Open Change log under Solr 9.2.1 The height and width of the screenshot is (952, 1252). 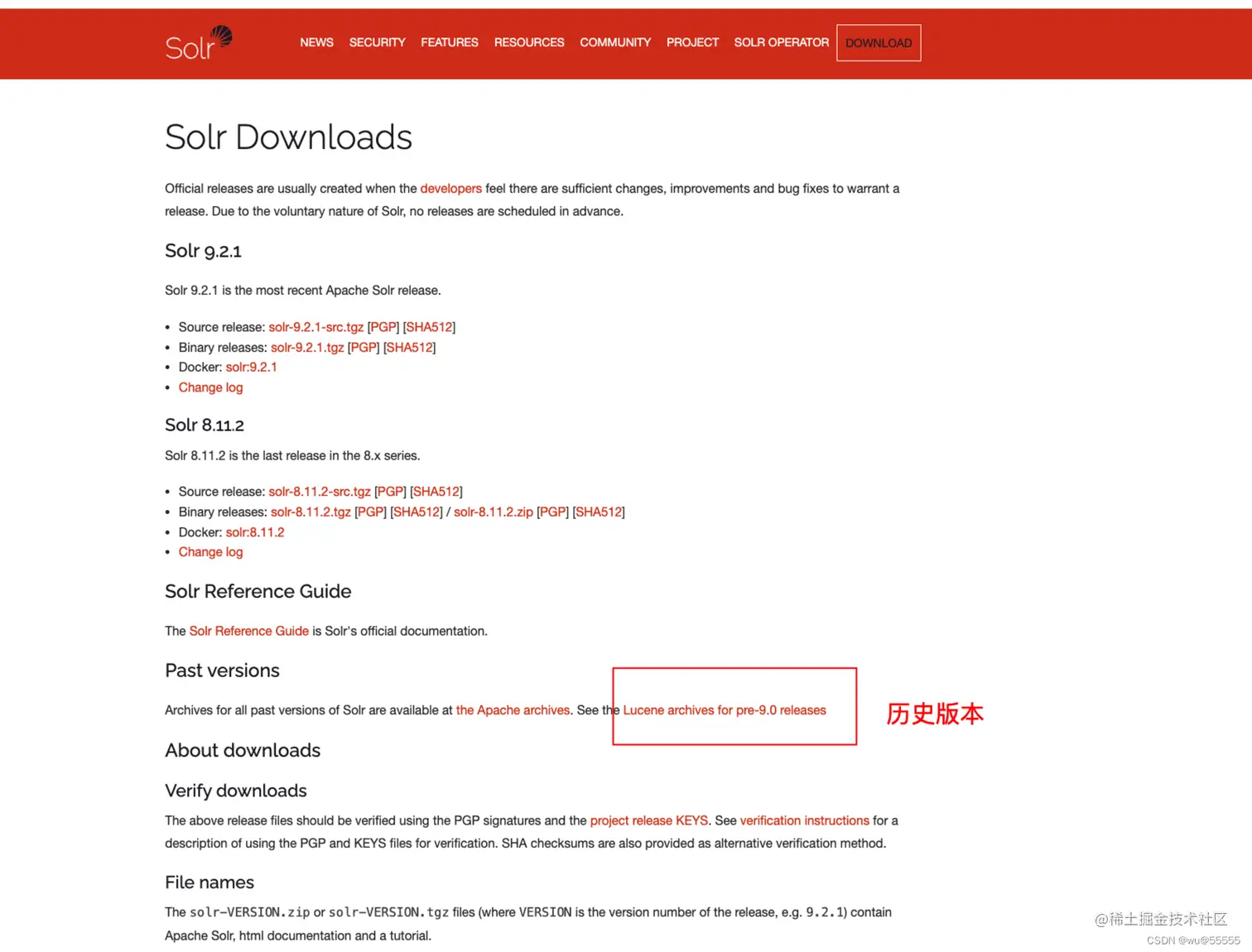pyautogui.click(x=211, y=387)
